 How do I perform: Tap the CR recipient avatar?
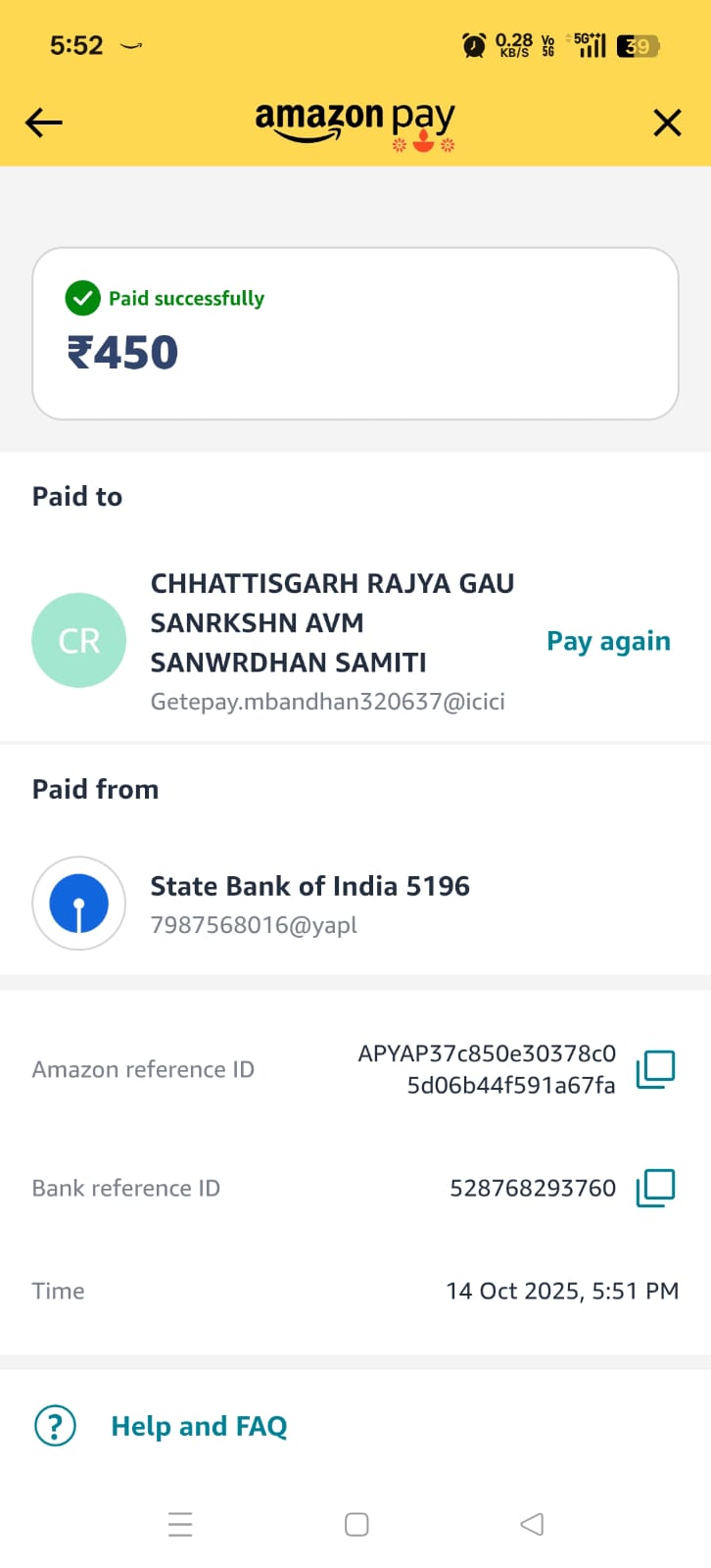tap(79, 641)
